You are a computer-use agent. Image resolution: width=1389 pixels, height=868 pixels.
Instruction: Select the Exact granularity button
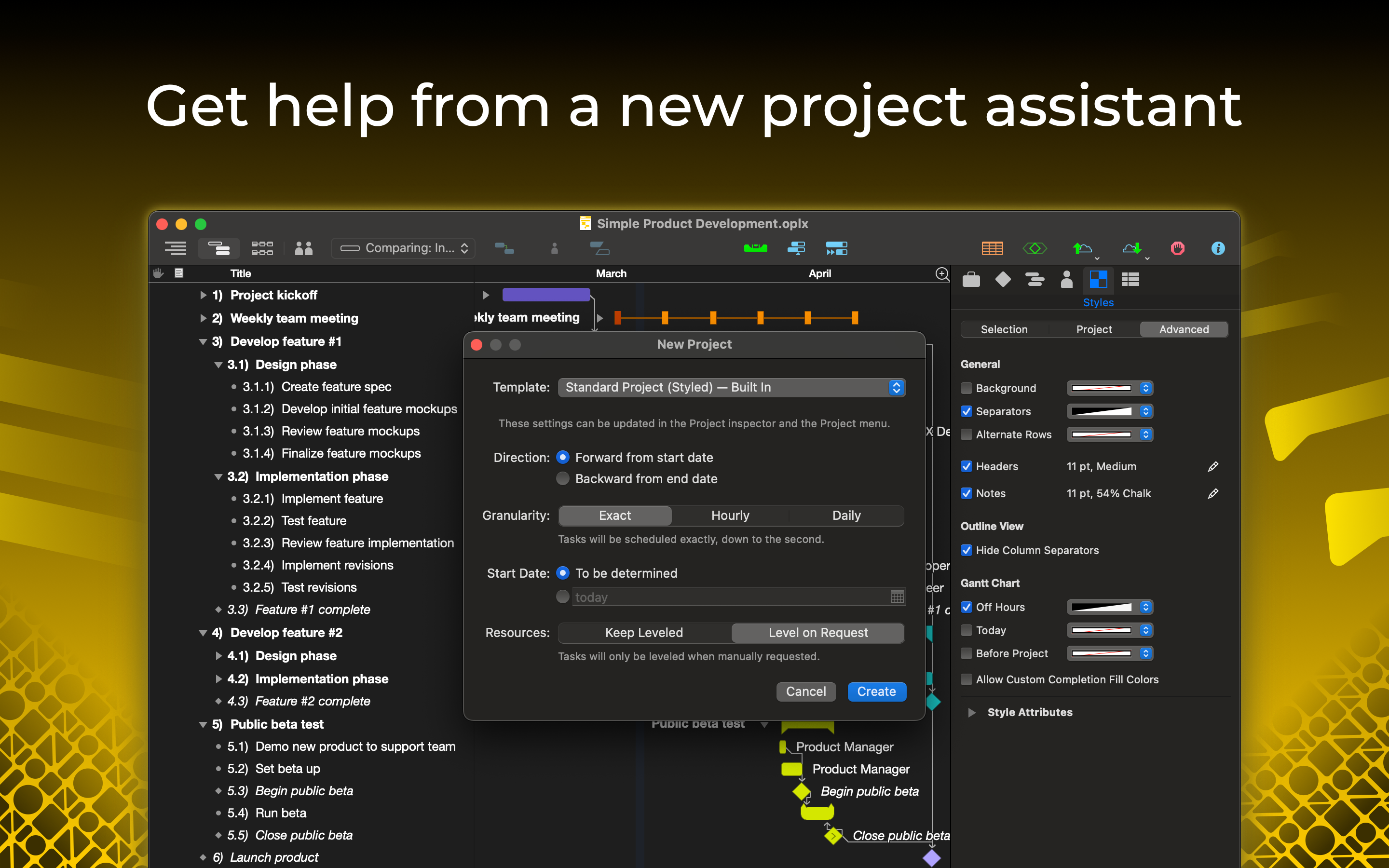tap(615, 515)
